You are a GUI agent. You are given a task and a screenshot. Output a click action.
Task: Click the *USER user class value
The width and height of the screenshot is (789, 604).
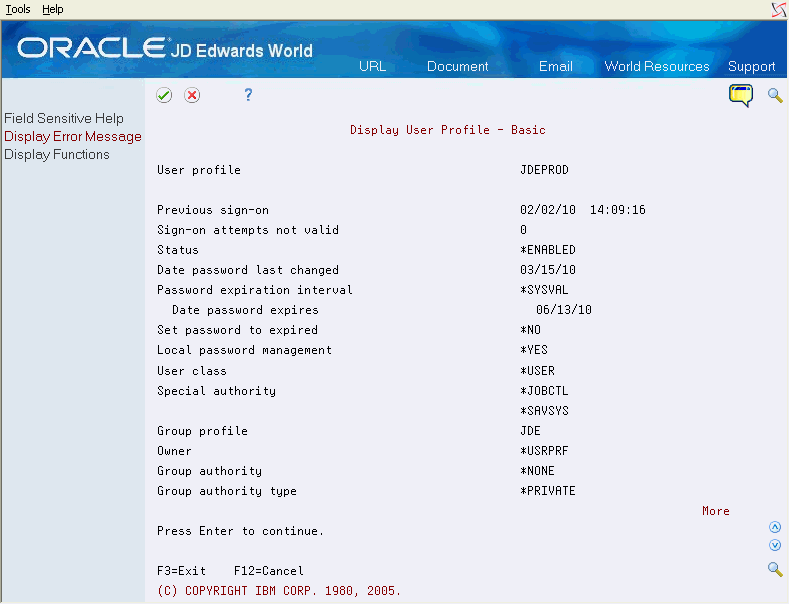[x=537, y=371]
